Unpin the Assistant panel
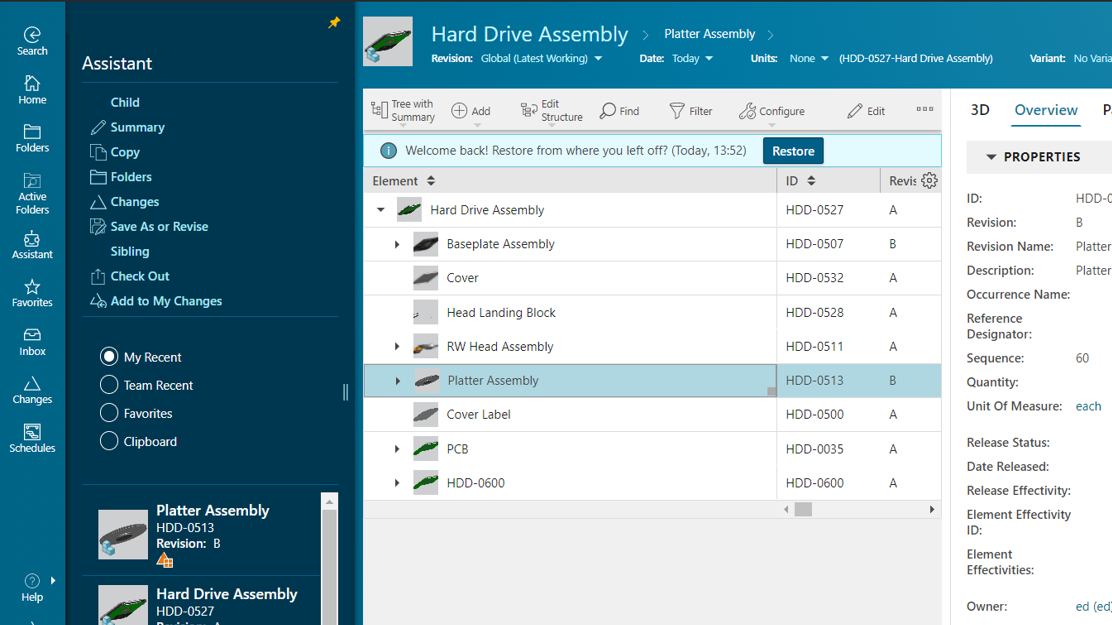 (334, 22)
